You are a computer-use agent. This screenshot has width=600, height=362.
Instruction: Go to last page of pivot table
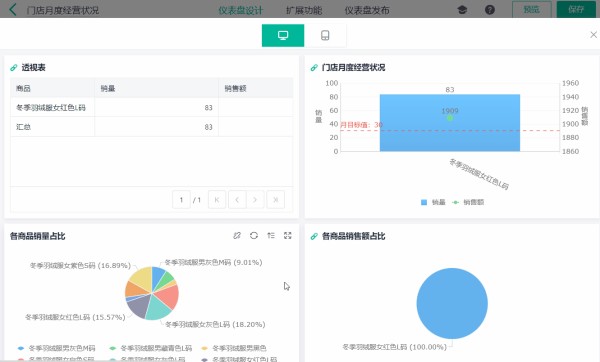pos(276,200)
